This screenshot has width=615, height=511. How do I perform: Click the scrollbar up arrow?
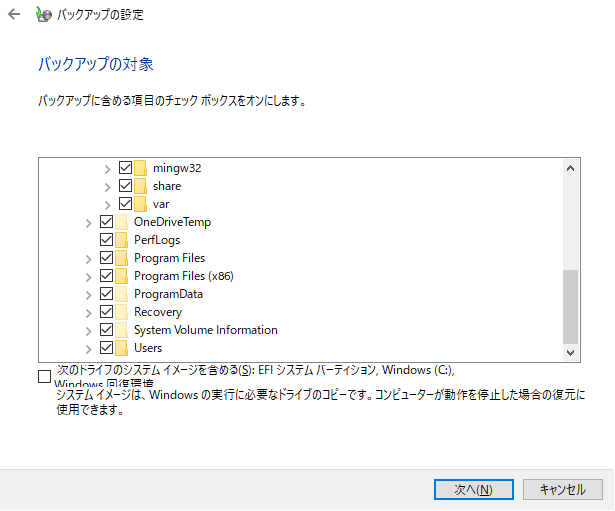571,169
